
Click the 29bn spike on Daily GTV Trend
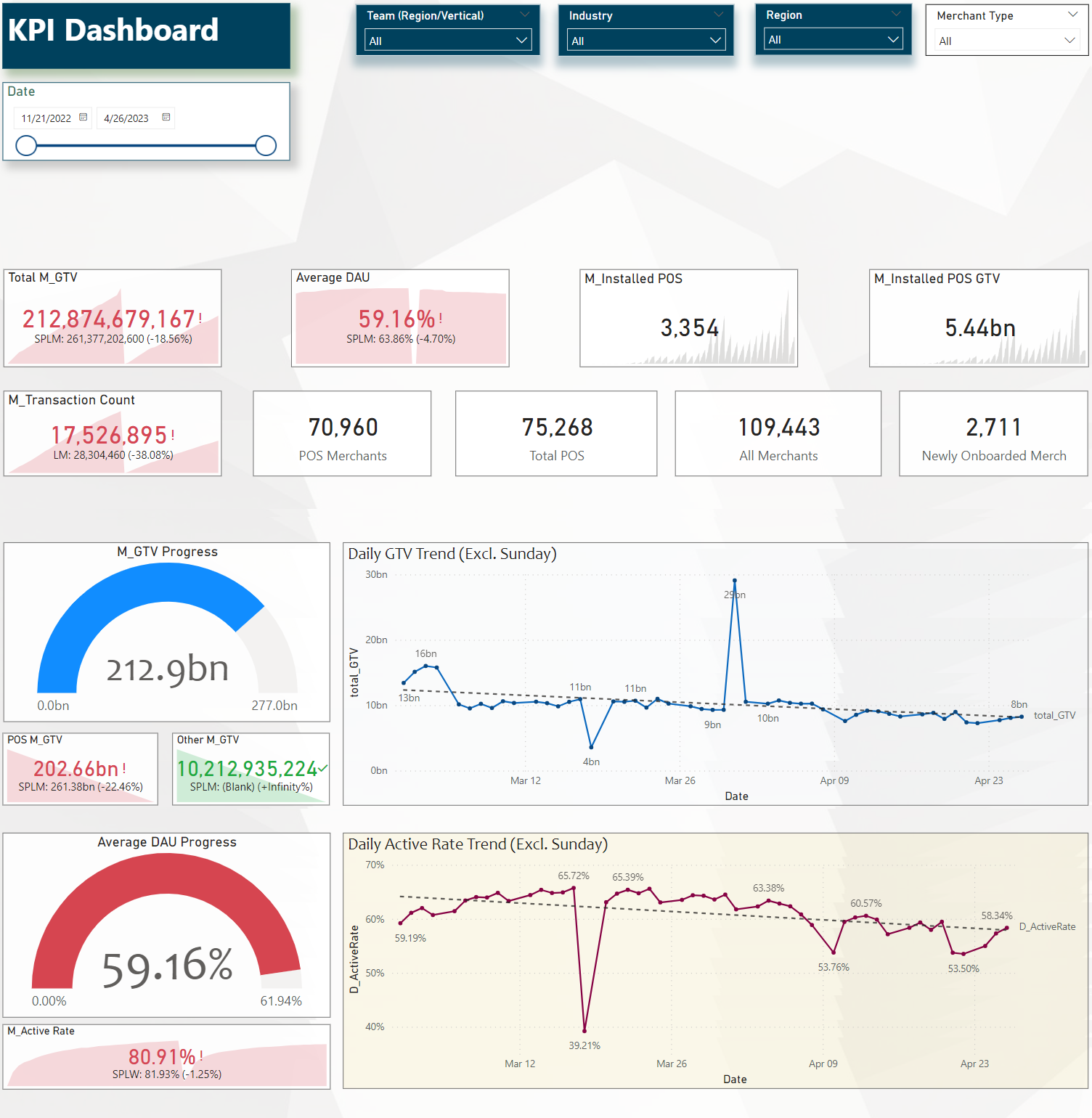click(735, 579)
